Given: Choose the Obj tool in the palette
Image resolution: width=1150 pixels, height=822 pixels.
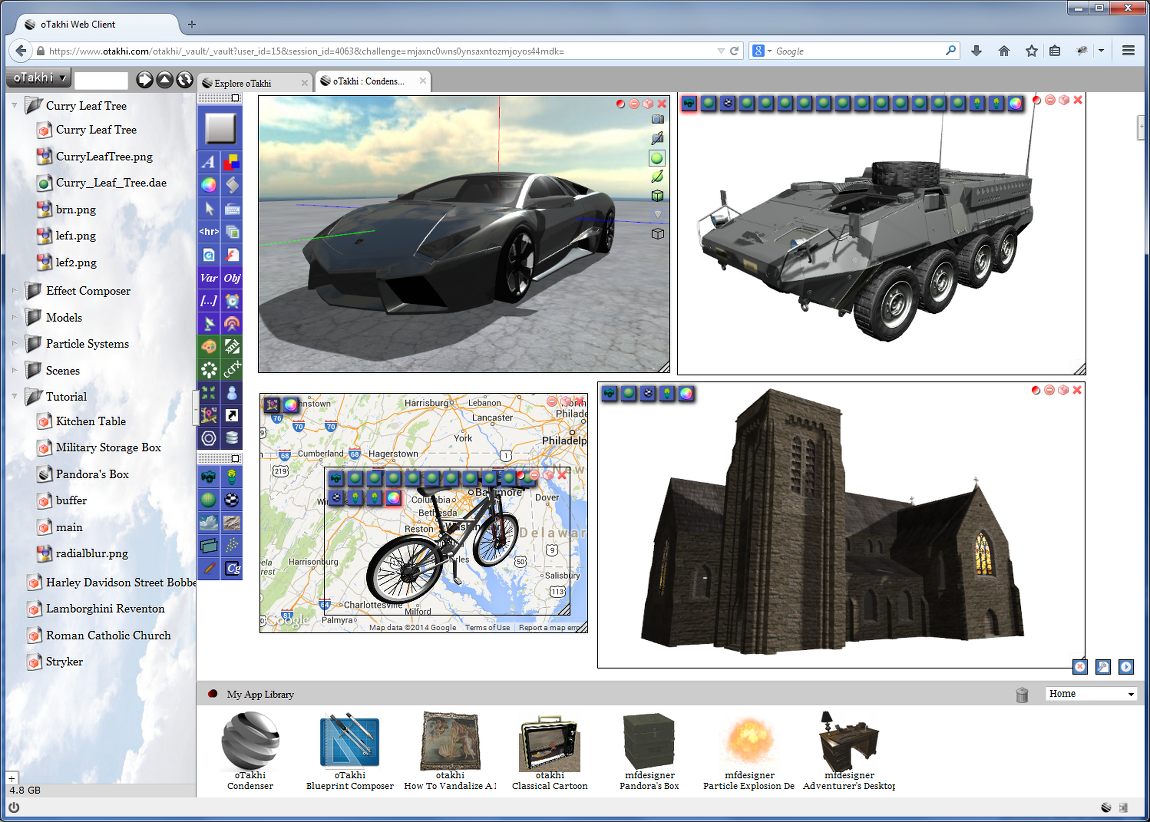Looking at the screenshot, I should pyautogui.click(x=232, y=278).
